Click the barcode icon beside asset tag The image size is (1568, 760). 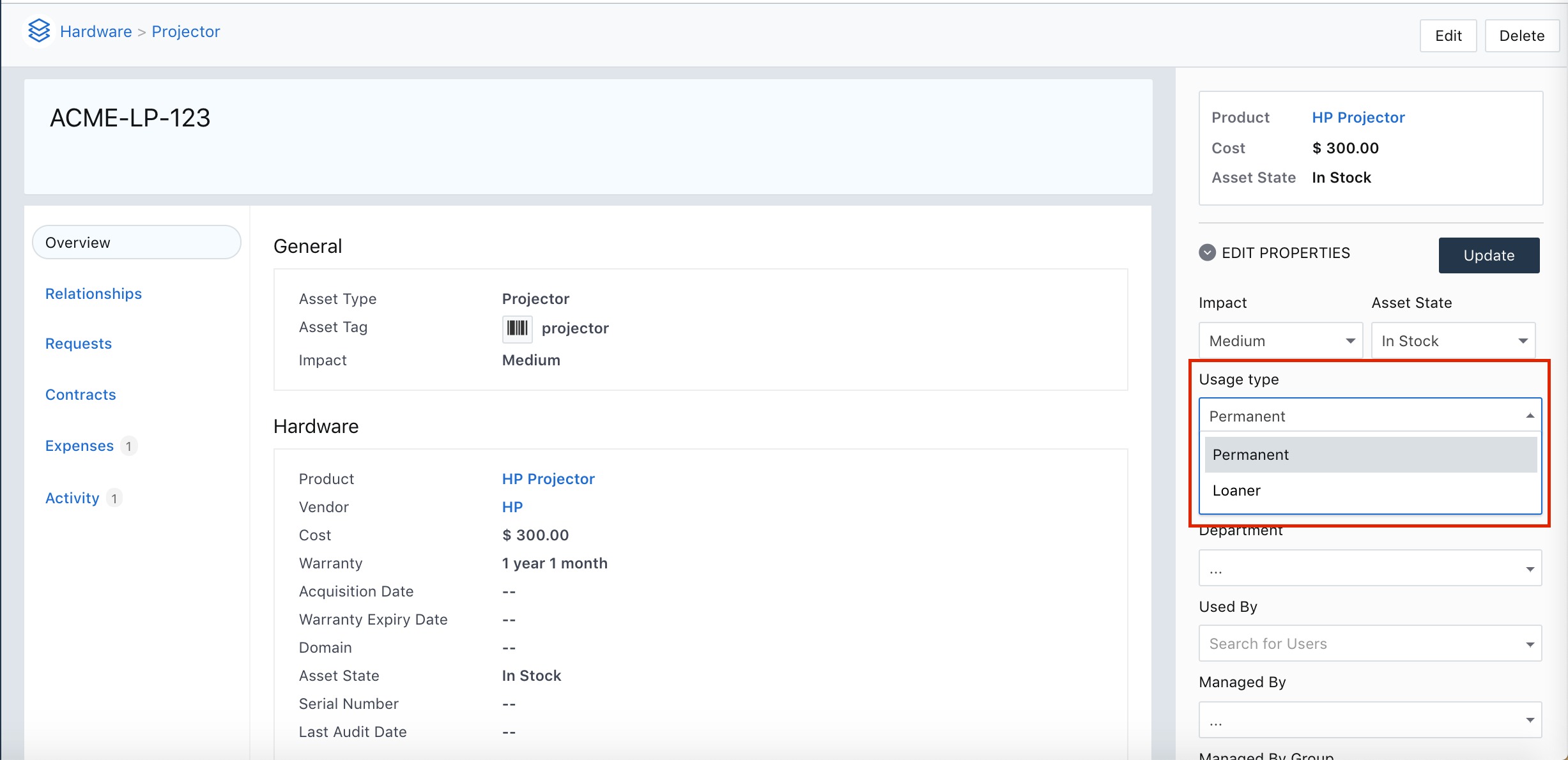click(517, 328)
